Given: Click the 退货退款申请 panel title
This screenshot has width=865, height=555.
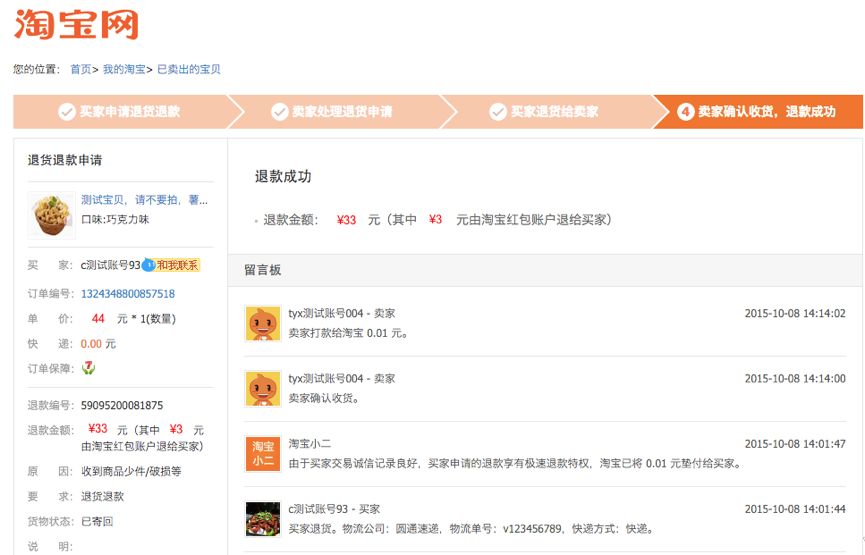Looking at the screenshot, I should pyautogui.click(x=65, y=160).
